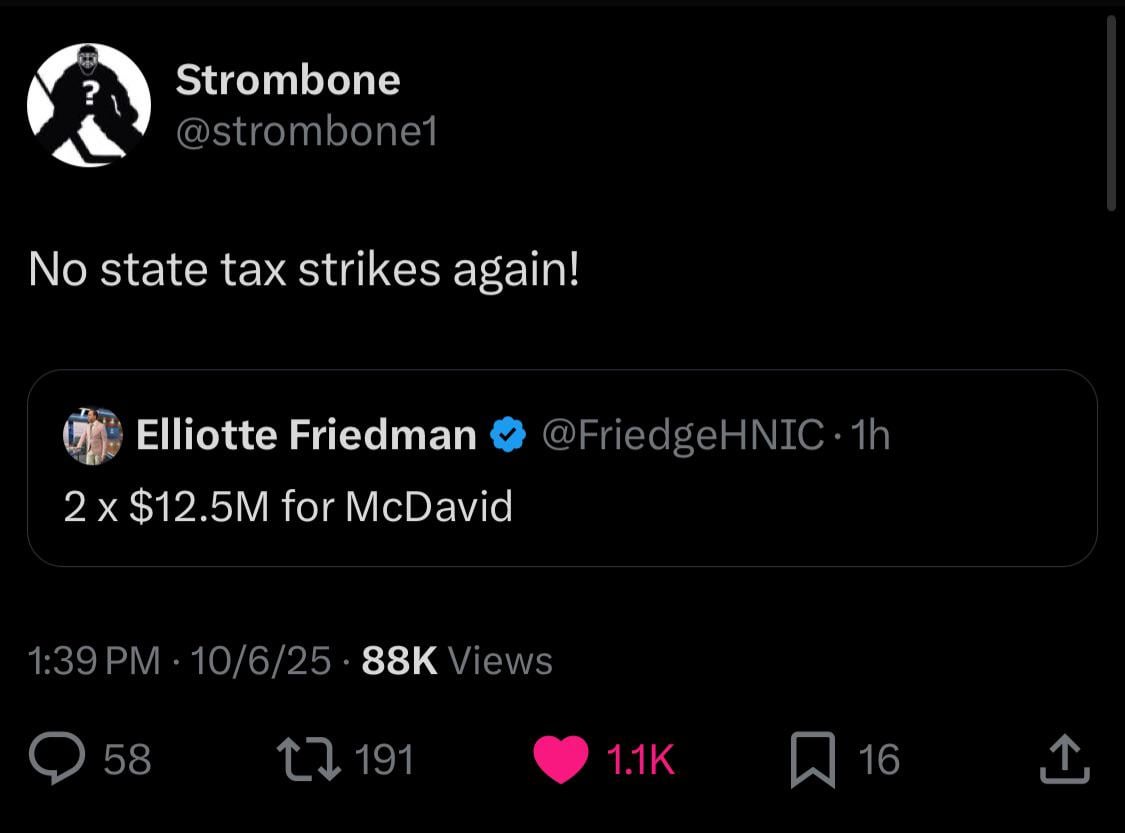
Task: Remove the saved bookmark from the post
Action: coord(814,760)
